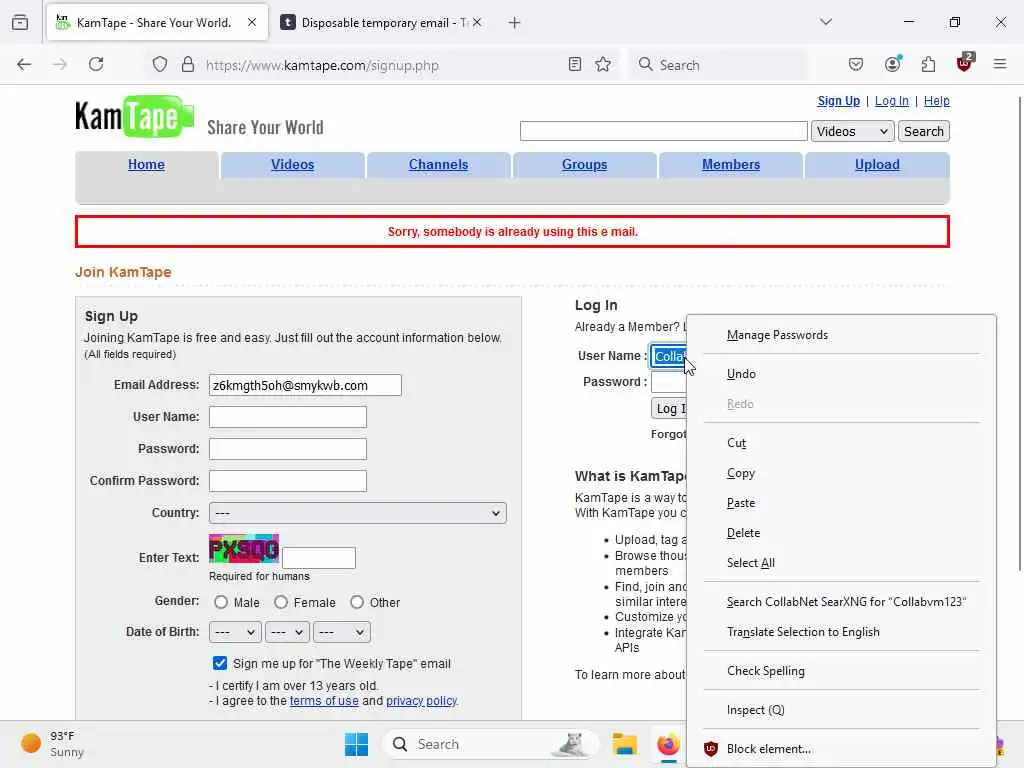Click the Log In header link
This screenshot has height=768, width=1024.
891,101
